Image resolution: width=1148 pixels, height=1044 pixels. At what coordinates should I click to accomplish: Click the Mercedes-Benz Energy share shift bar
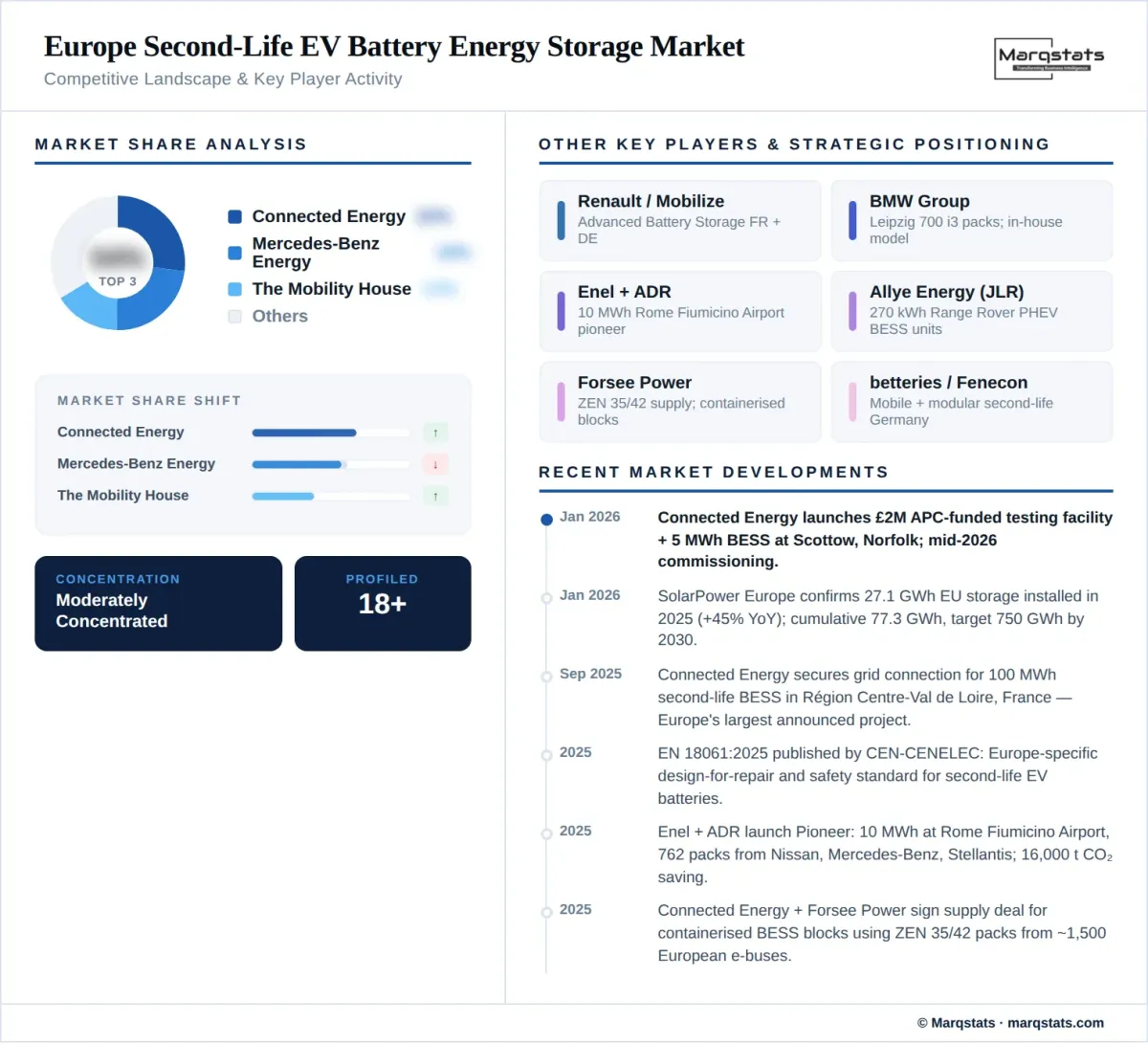point(330,464)
